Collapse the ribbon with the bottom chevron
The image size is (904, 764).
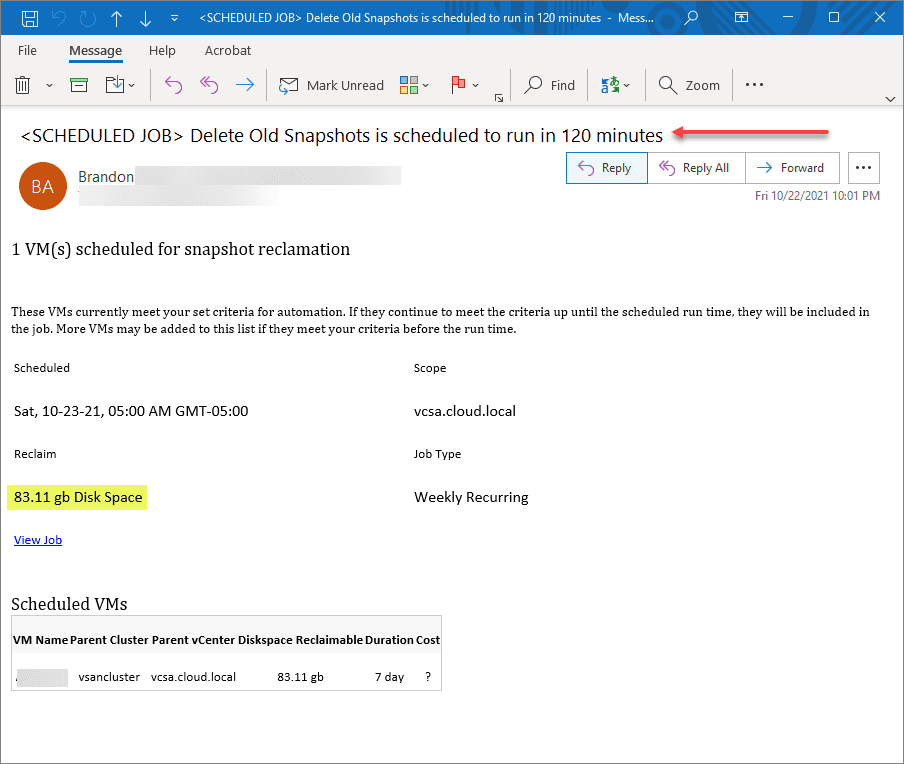click(890, 97)
